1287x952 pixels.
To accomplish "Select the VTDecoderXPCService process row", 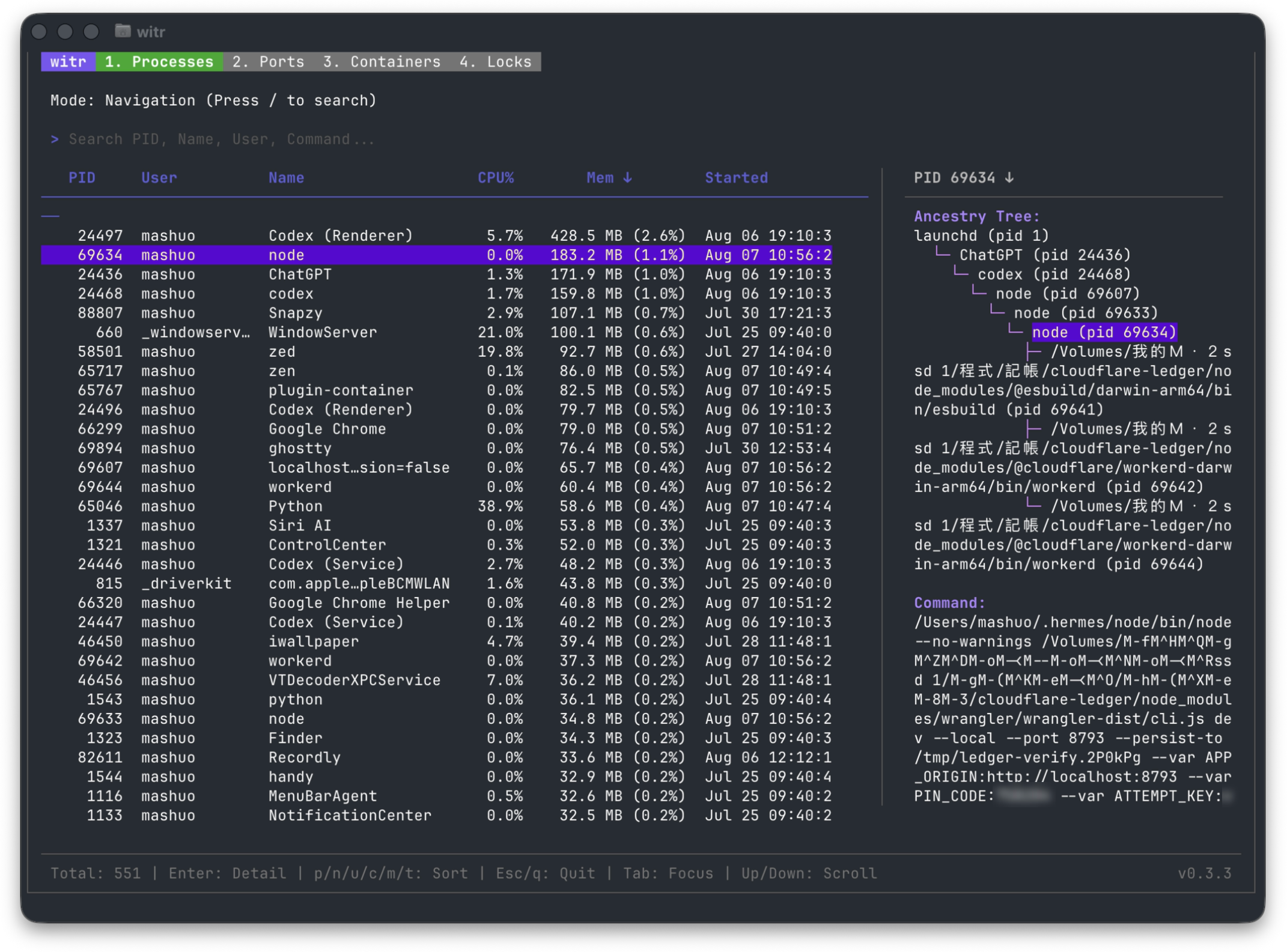I will tap(436, 681).
